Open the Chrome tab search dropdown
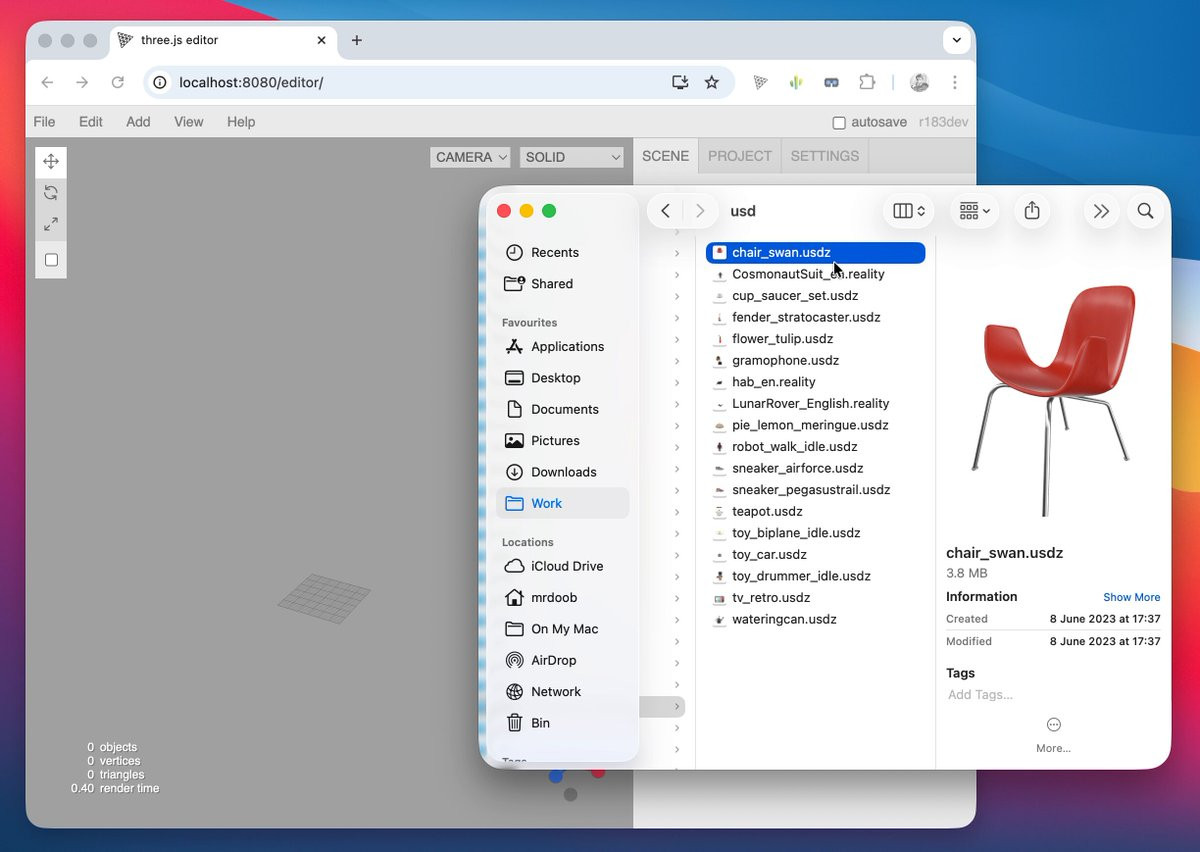 tap(957, 40)
